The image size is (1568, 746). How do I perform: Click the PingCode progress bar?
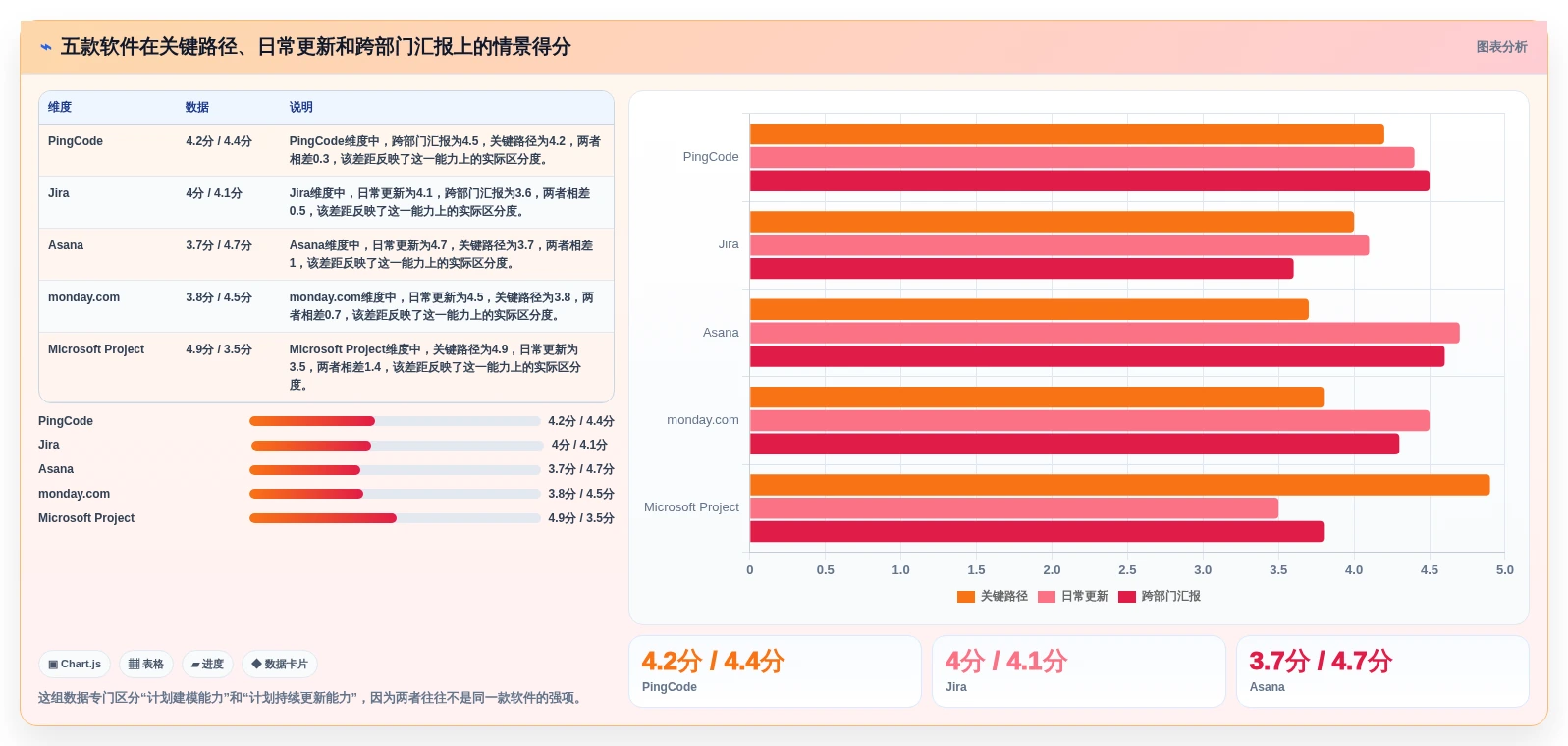coord(395,421)
